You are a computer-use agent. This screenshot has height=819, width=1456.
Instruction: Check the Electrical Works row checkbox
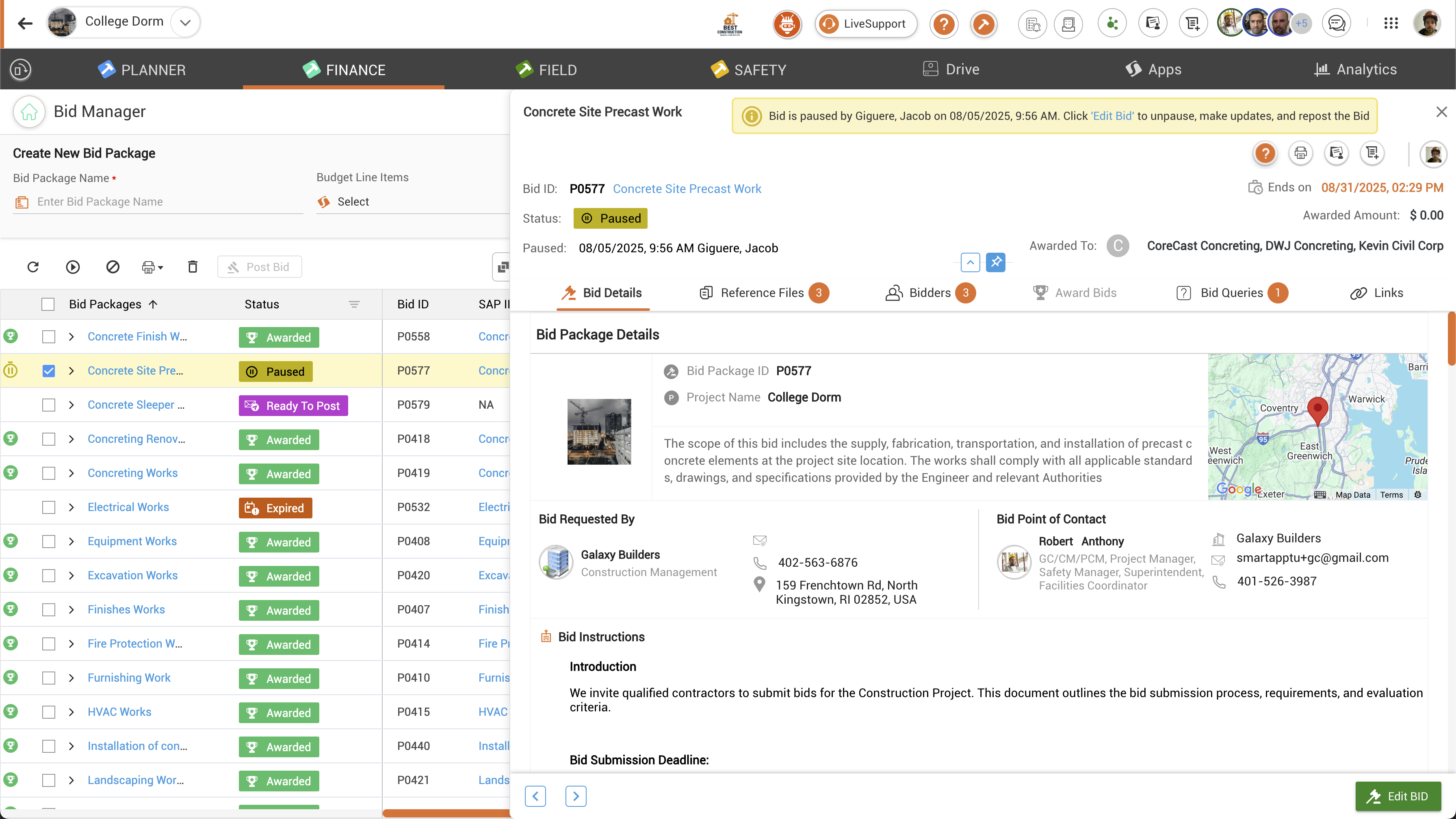pyautogui.click(x=49, y=507)
